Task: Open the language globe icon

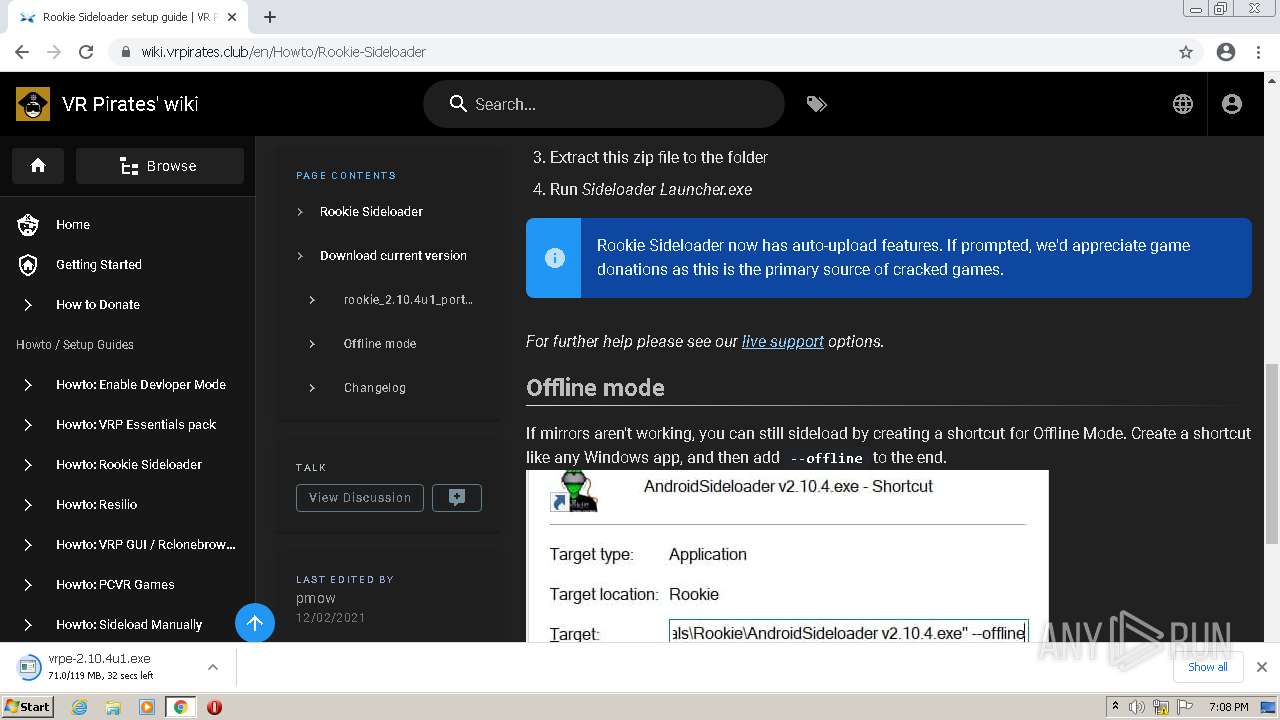Action: (1183, 104)
